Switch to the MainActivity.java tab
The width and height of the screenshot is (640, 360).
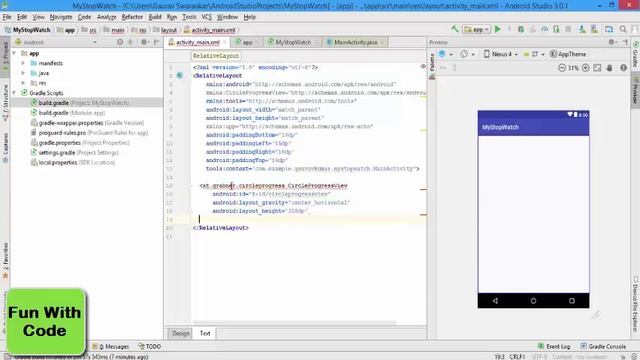pos(356,42)
